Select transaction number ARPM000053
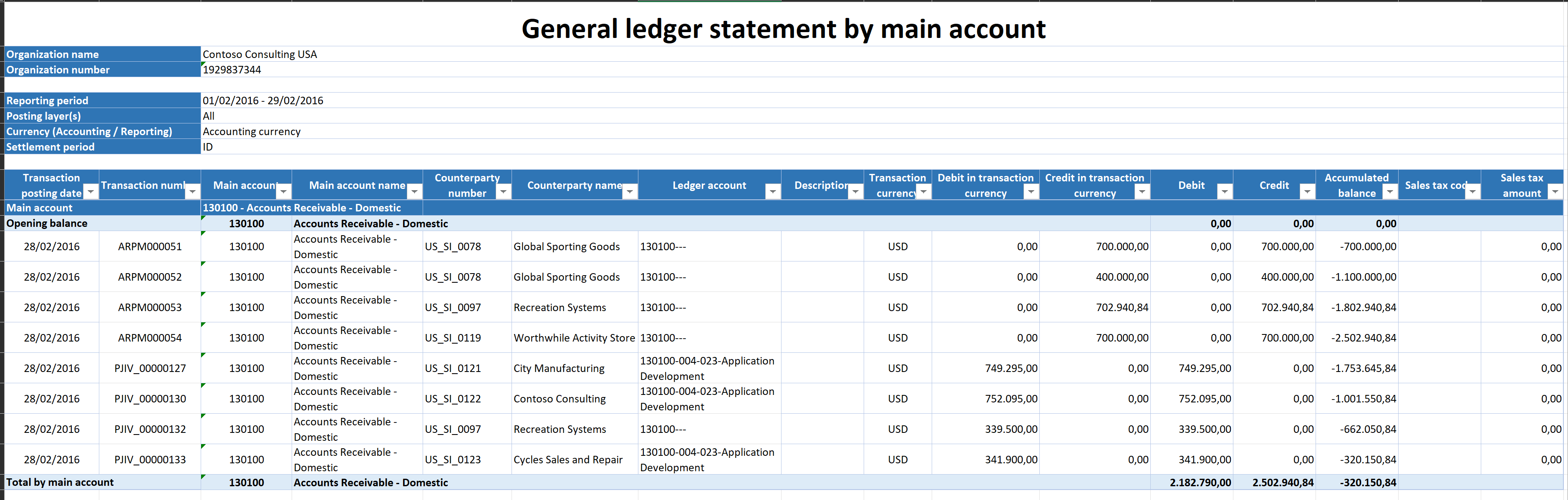 coord(150,307)
